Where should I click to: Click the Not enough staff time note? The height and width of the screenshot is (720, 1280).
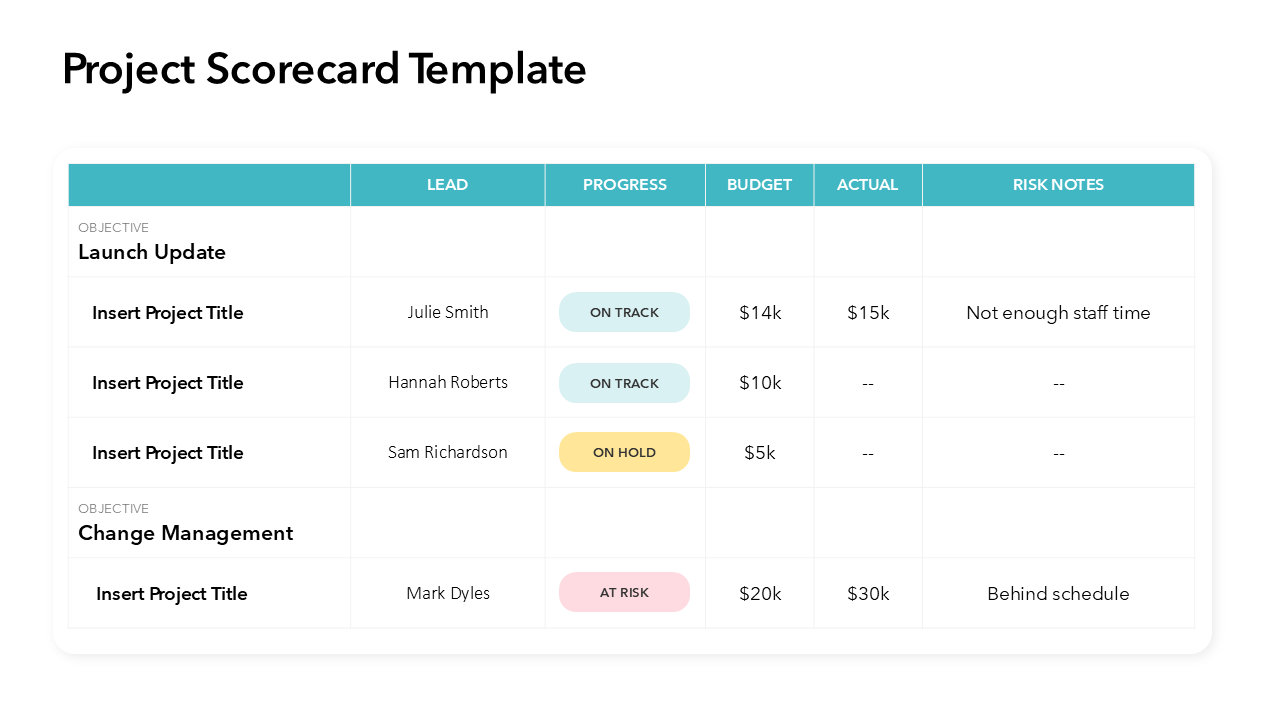point(1058,313)
